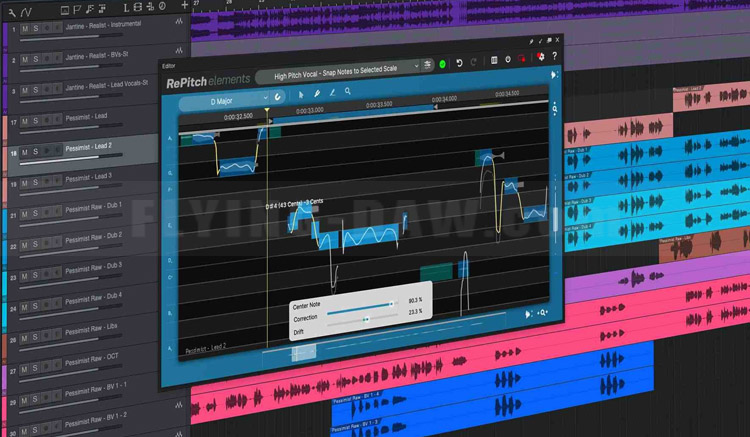Click the teal note block near C# row
This screenshot has width=750, height=437.
tap(436, 272)
